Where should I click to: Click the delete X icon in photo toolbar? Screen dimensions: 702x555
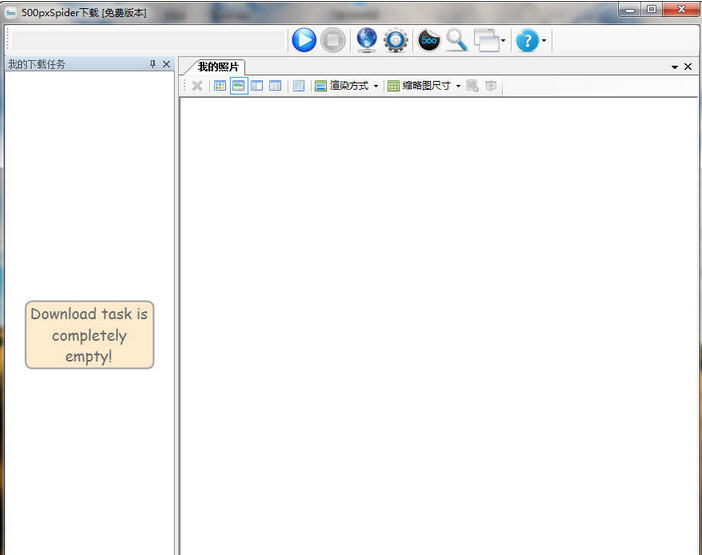[x=197, y=86]
